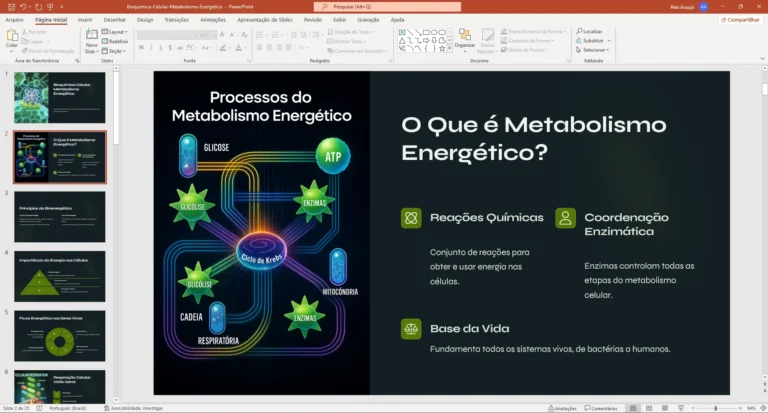Viewport: 768px width, 413px height.
Task: Open Comentários pane from status bar
Action: (x=601, y=408)
